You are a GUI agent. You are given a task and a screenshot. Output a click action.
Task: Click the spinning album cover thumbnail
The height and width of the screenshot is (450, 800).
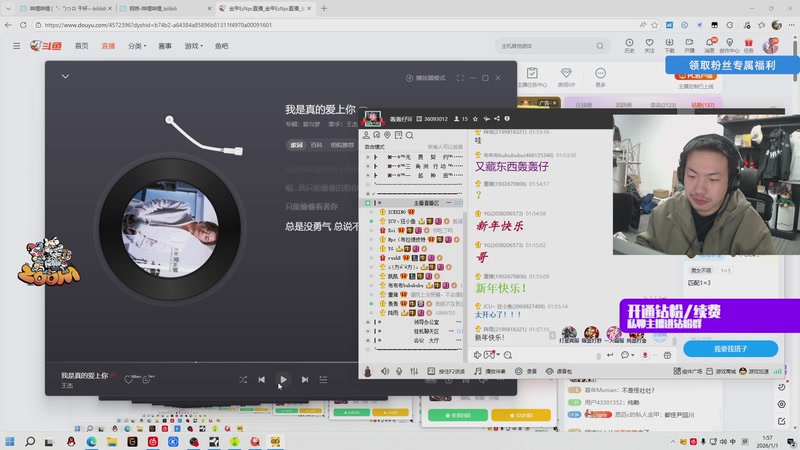coord(170,229)
